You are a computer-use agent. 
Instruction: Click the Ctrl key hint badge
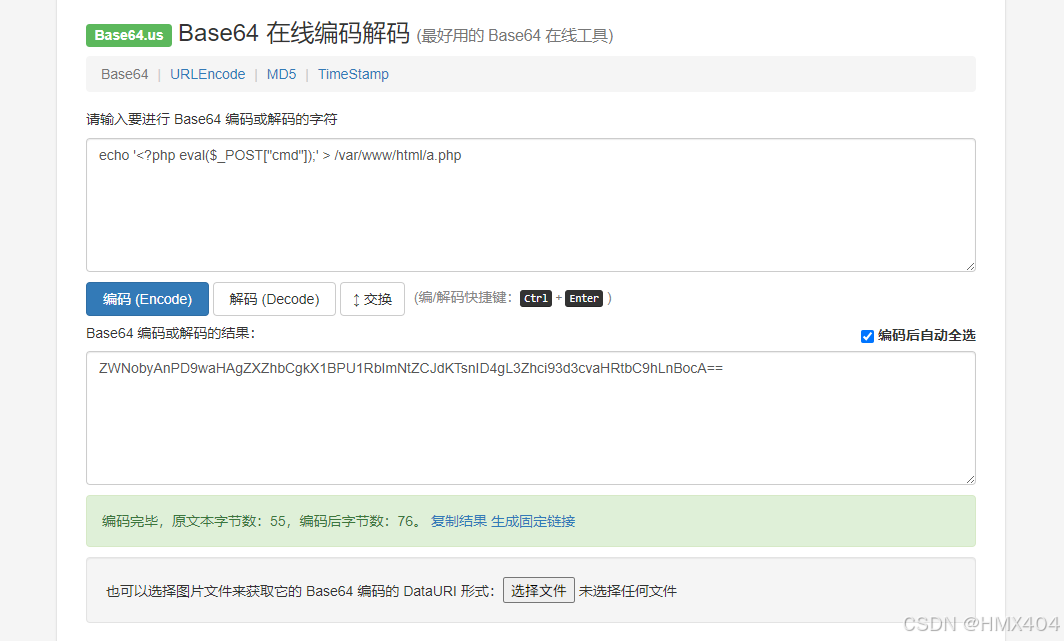click(536, 298)
